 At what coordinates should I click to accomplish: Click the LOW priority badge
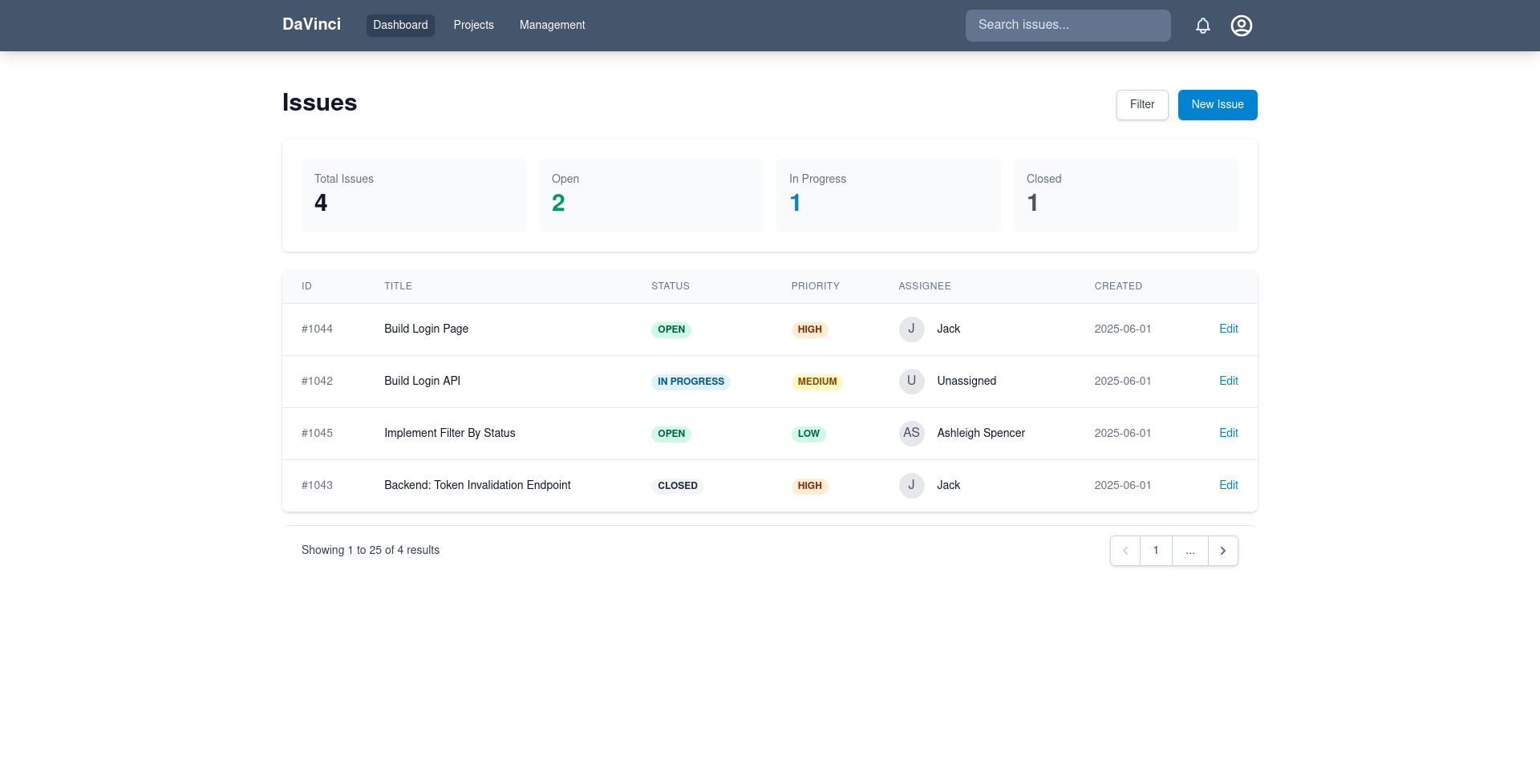(x=808, y=434)
